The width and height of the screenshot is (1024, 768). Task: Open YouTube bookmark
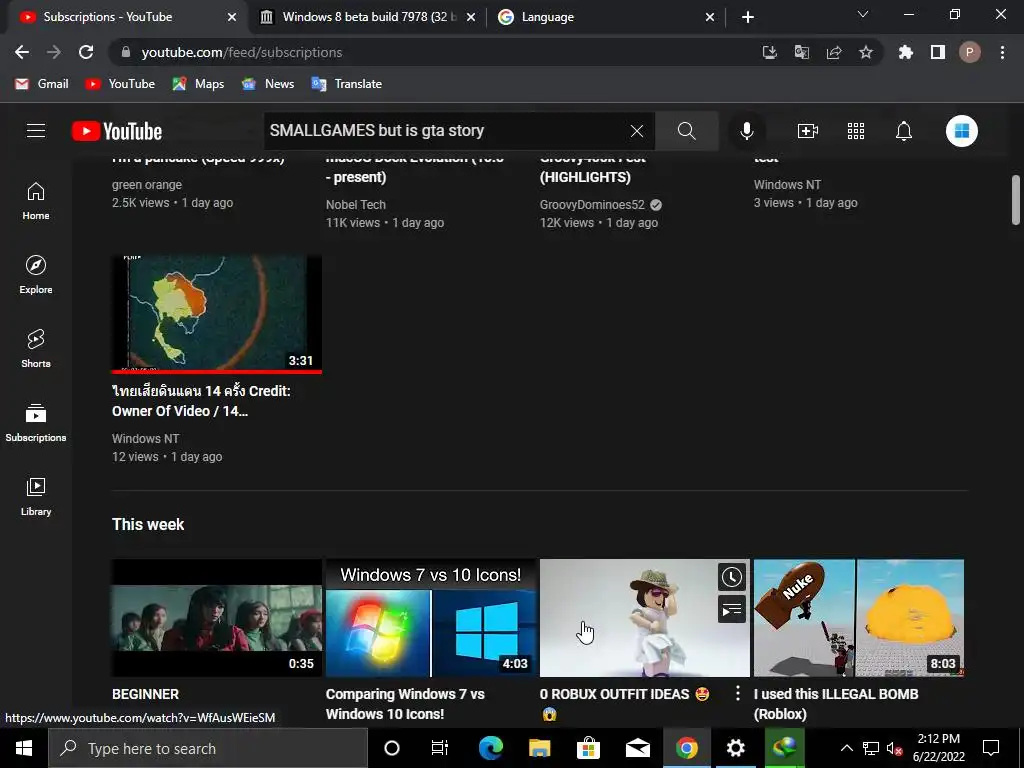point(120,84)
